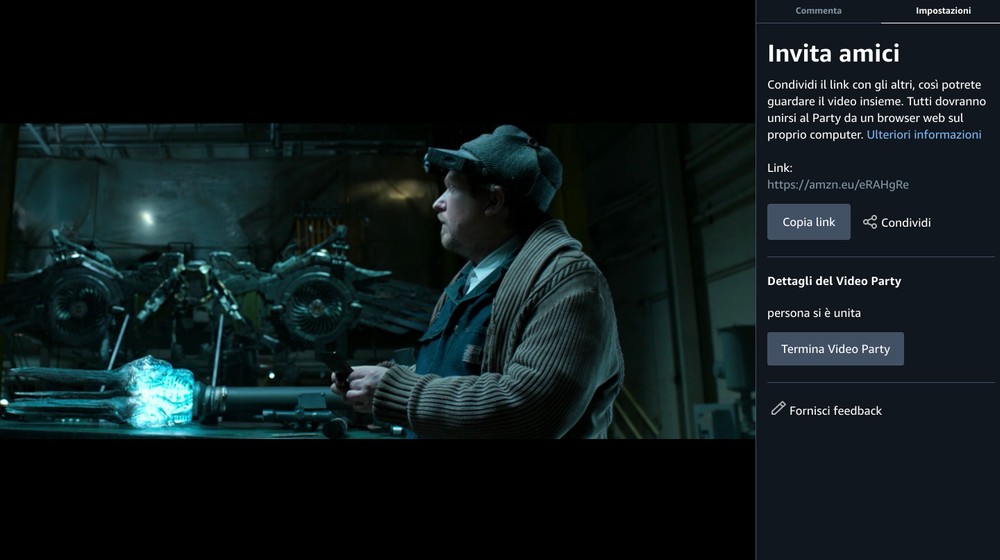
Task: Click the amzn.eu party link URL
Action: coord(837,185)
